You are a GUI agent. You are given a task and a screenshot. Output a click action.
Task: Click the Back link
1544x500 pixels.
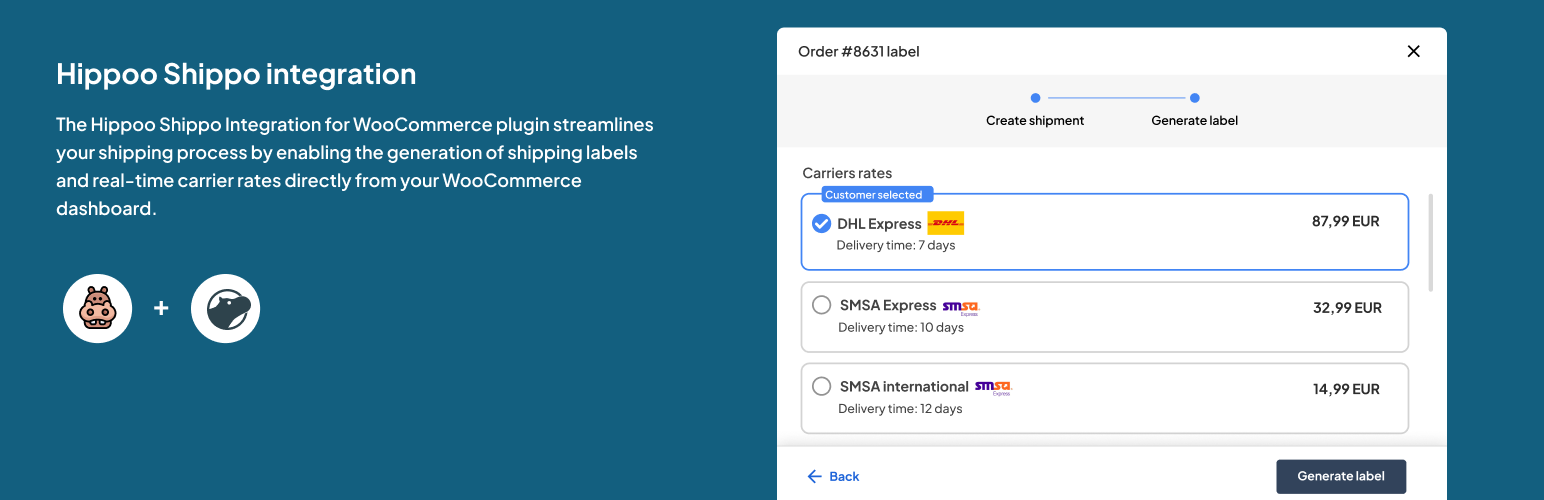tap(844, 476)
